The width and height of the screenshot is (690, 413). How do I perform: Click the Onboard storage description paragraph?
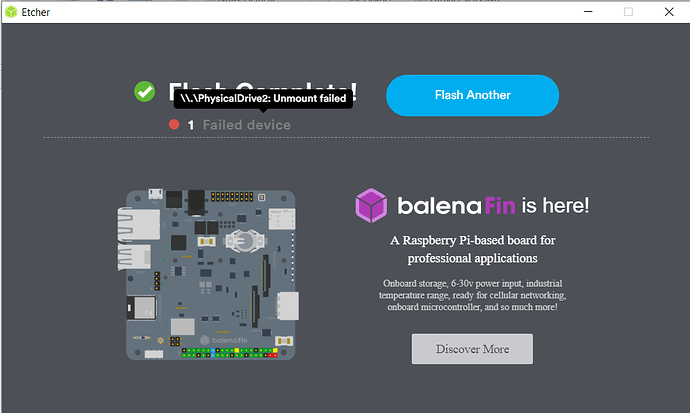coord(472,295)
